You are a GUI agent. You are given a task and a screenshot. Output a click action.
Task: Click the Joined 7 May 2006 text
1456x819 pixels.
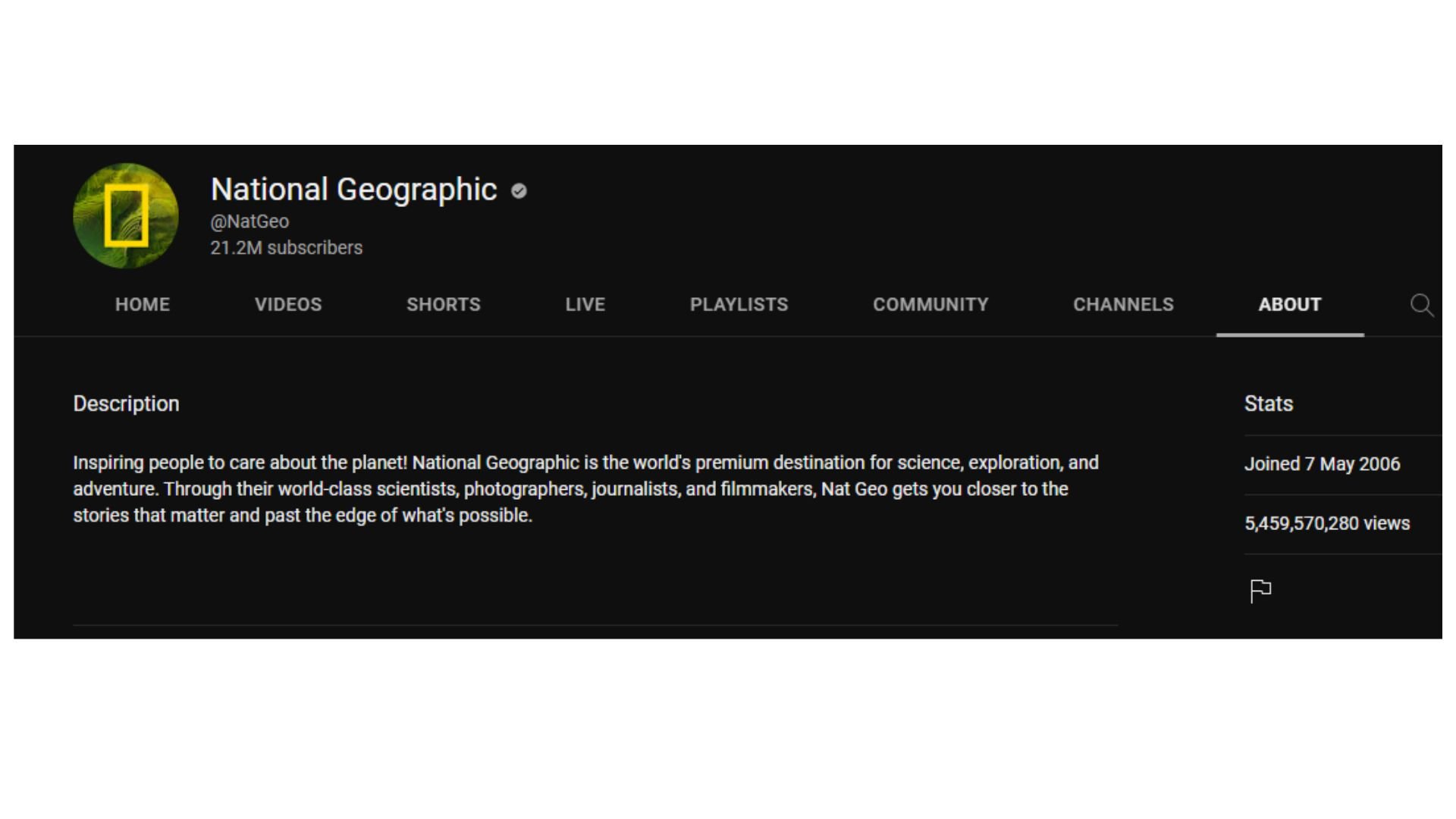click(1322, 464)
